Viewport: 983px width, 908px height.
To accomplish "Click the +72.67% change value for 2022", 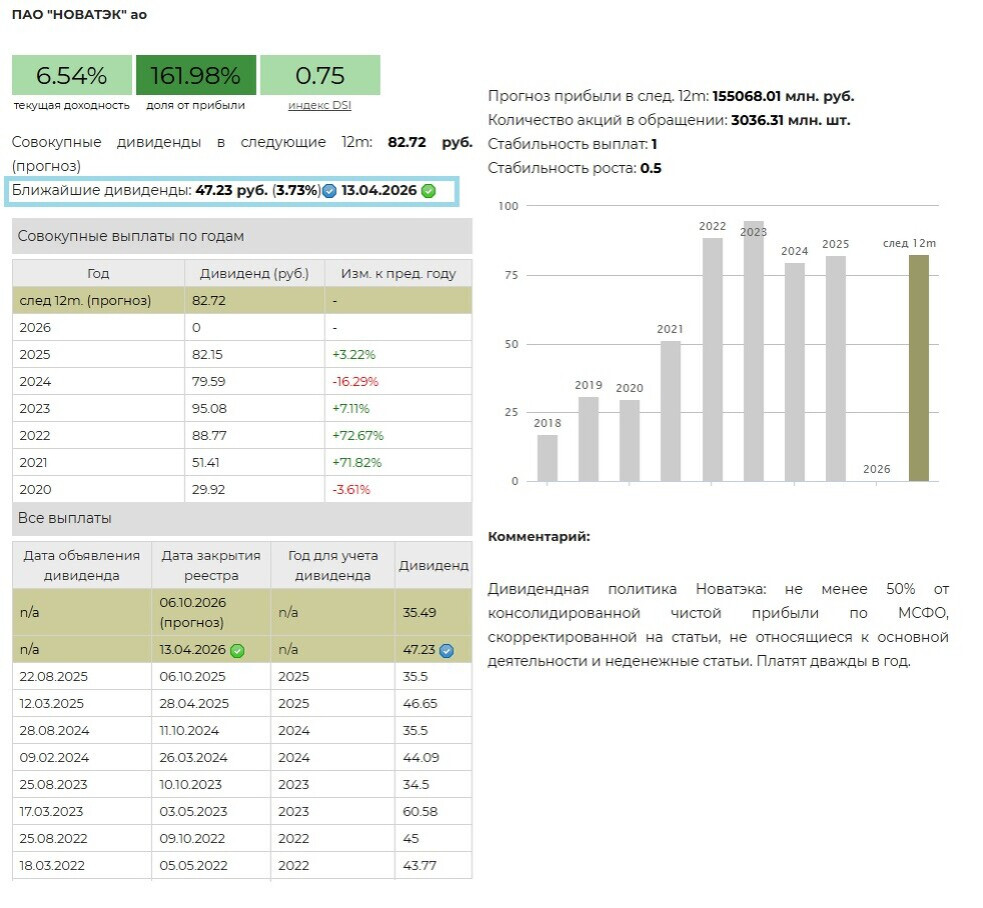I will coord(357,435).
